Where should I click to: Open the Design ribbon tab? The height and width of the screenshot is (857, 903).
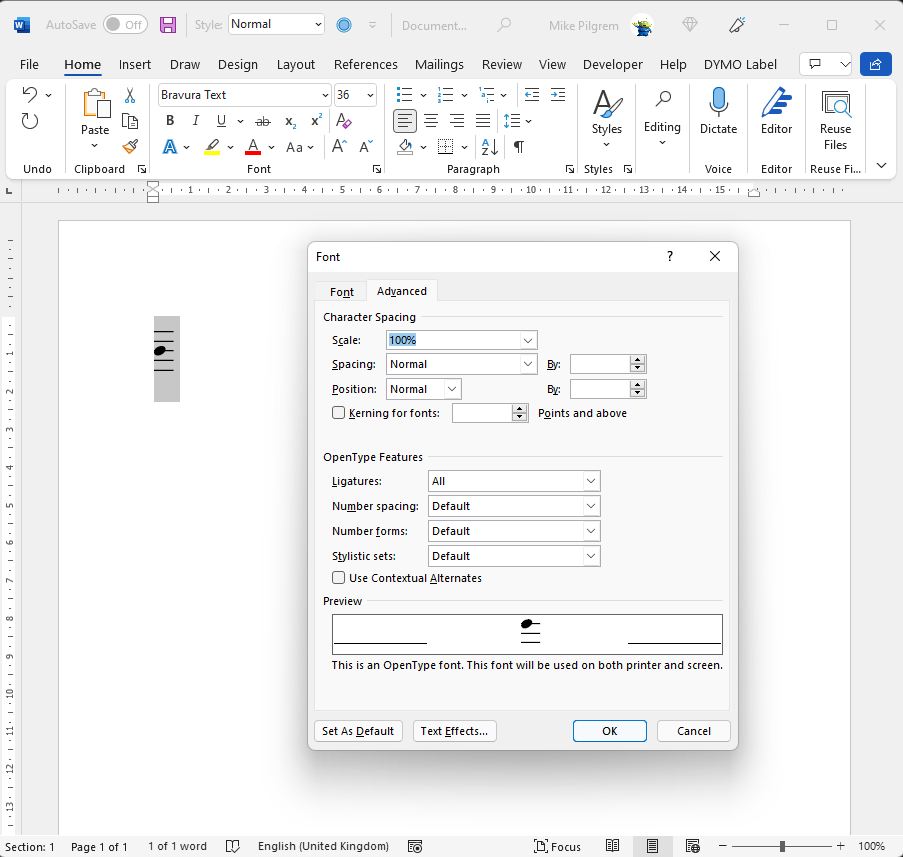tap(238, 65)
